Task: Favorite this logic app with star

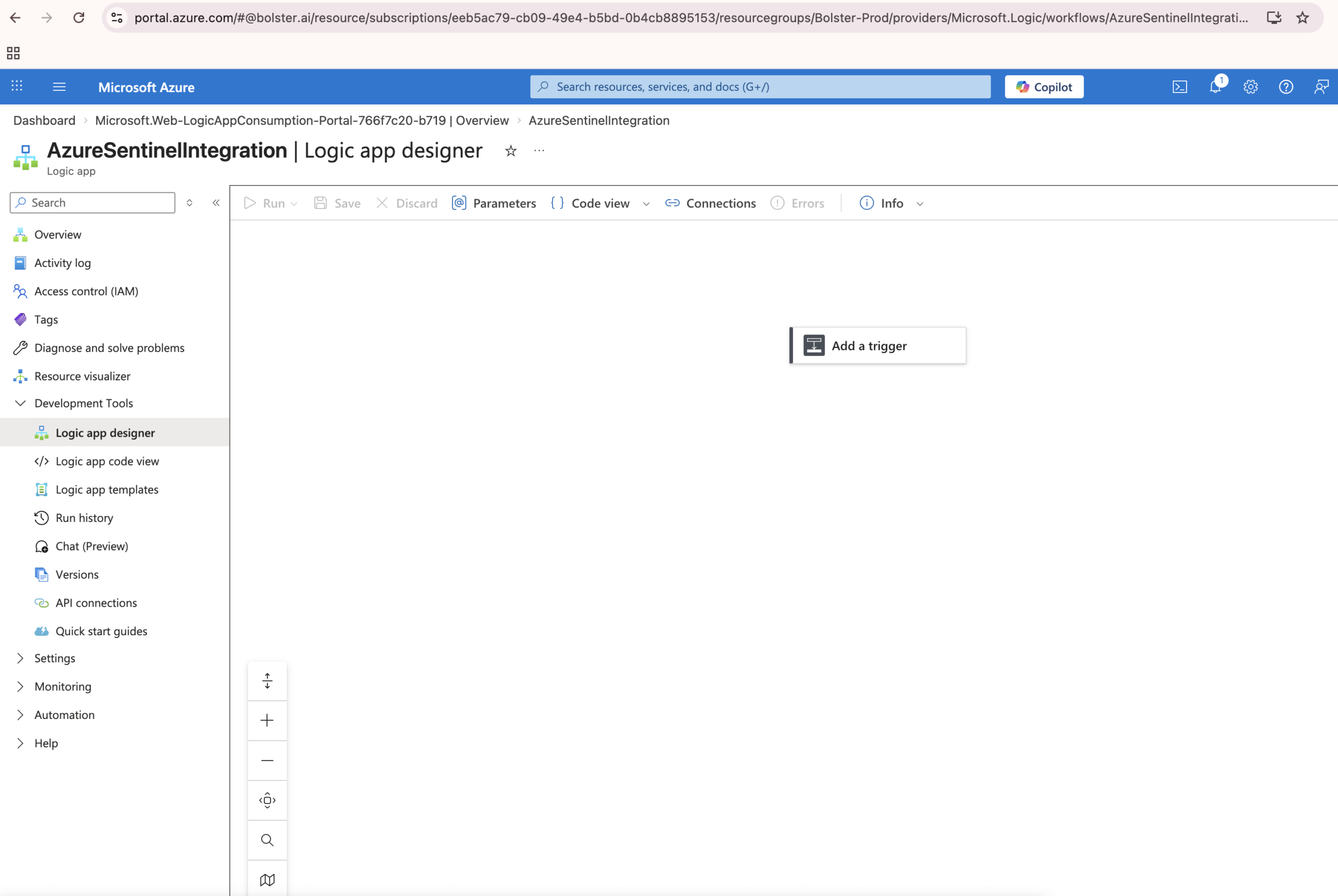Action: (511, 151)
